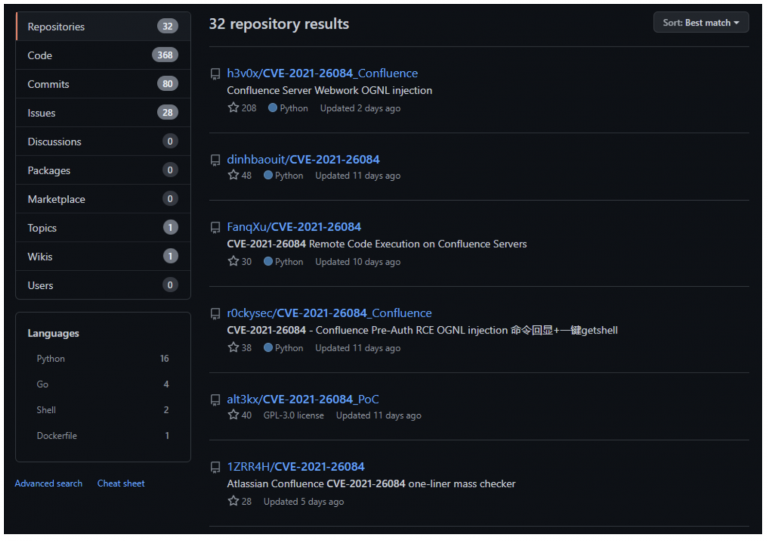The height and width of the screenshot is (541, 768).
Task: Click the star icon for h3v0x repository
Action: pos(233,108)
